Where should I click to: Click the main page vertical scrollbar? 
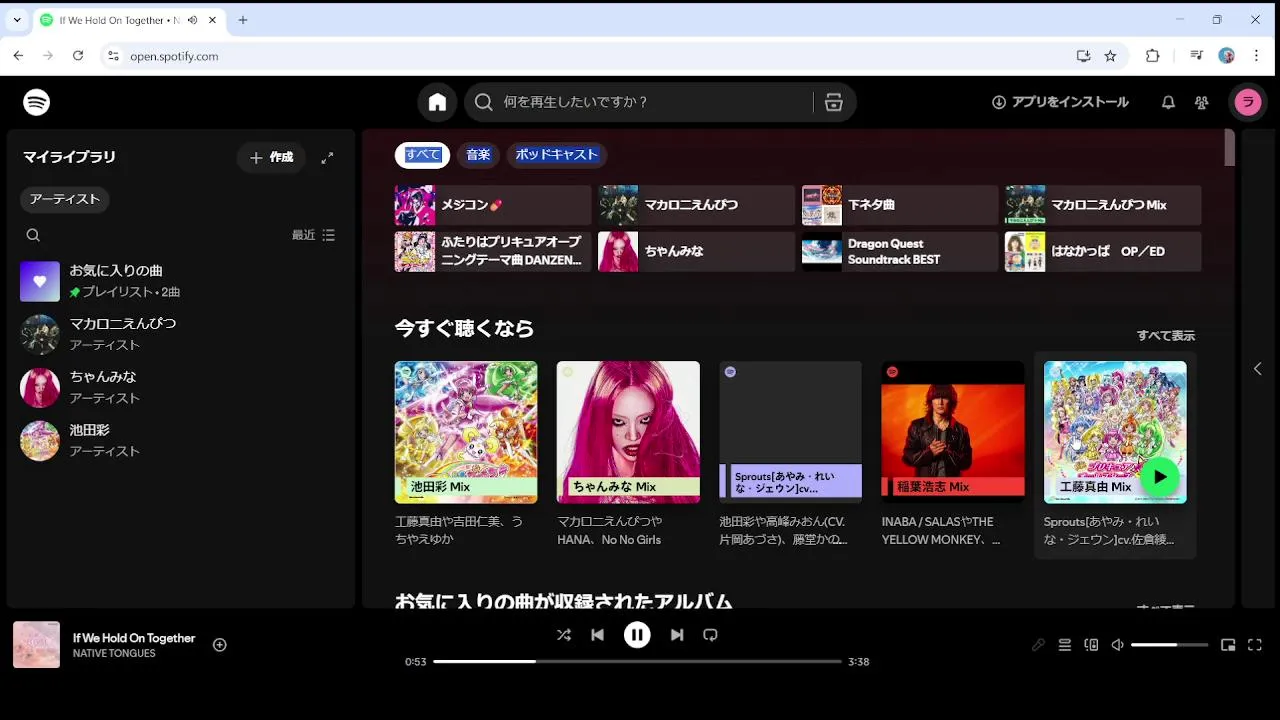point(1230,148)
